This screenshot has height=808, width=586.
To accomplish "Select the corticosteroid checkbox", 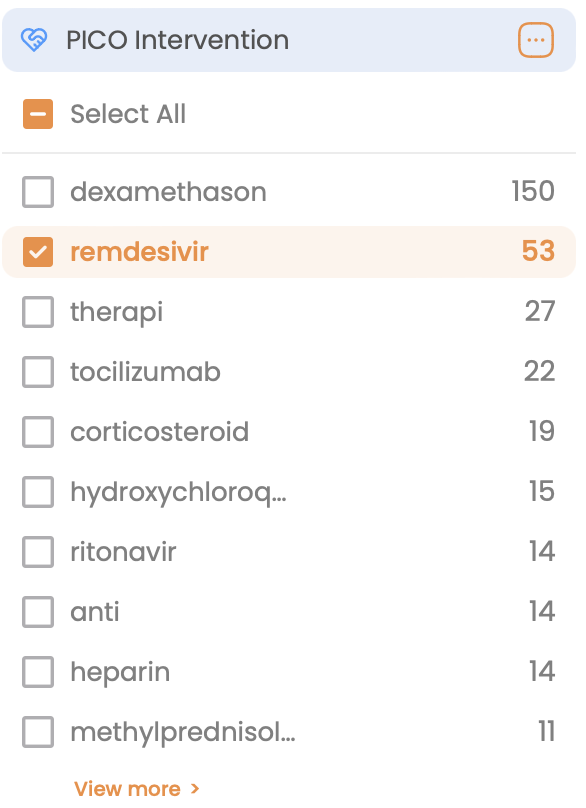I will tap(38, 432).
